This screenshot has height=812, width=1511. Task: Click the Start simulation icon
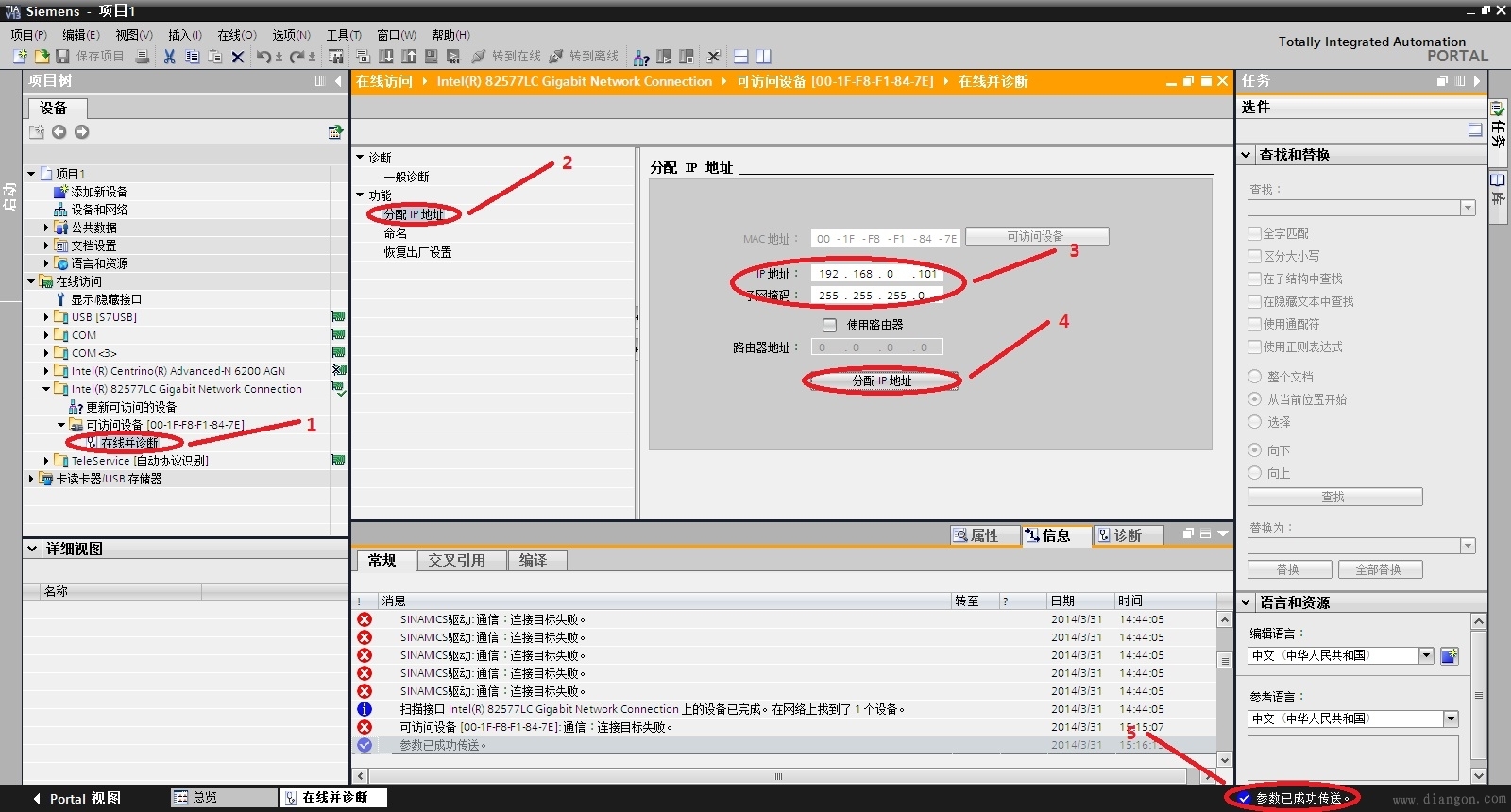[432, 57]
